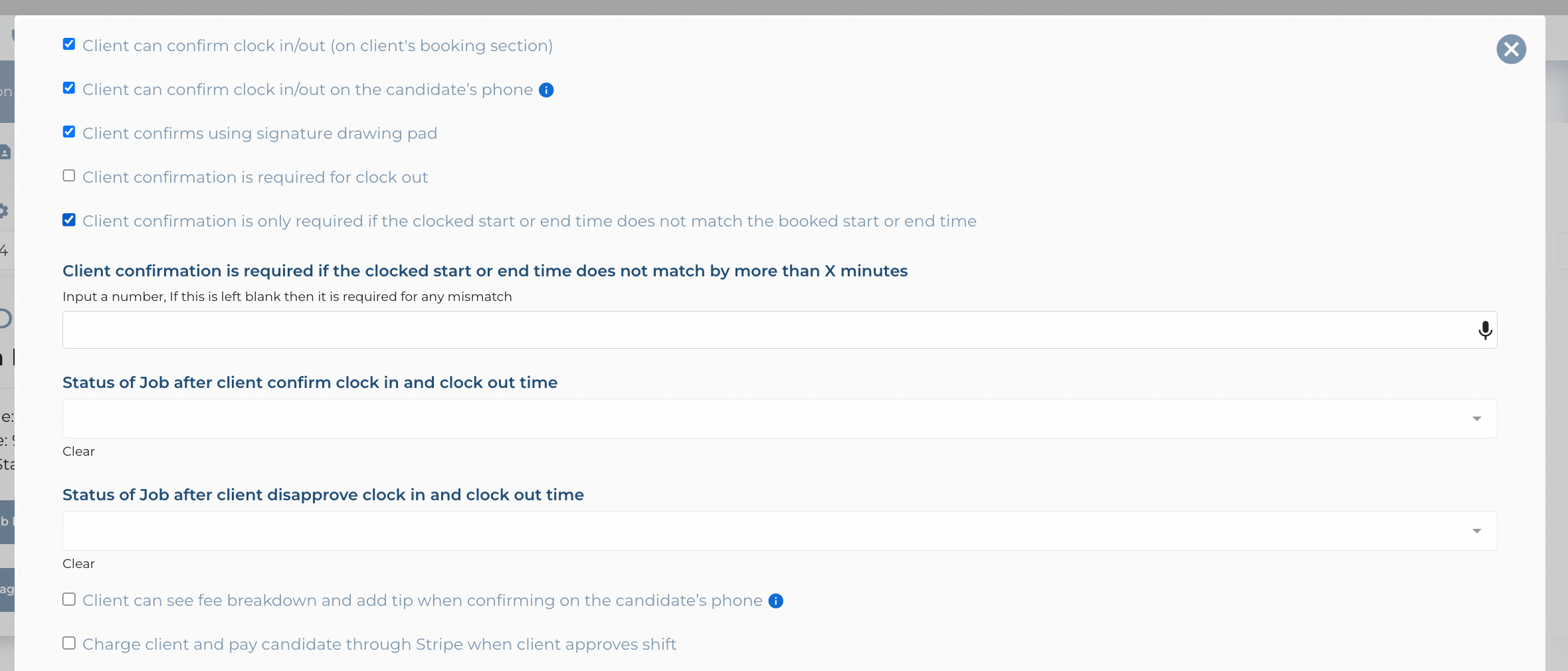Screen dimensions: 1568x671
Task: Uncheck client can confirm on candidate's phone
Action: click(x=69, y=88)
